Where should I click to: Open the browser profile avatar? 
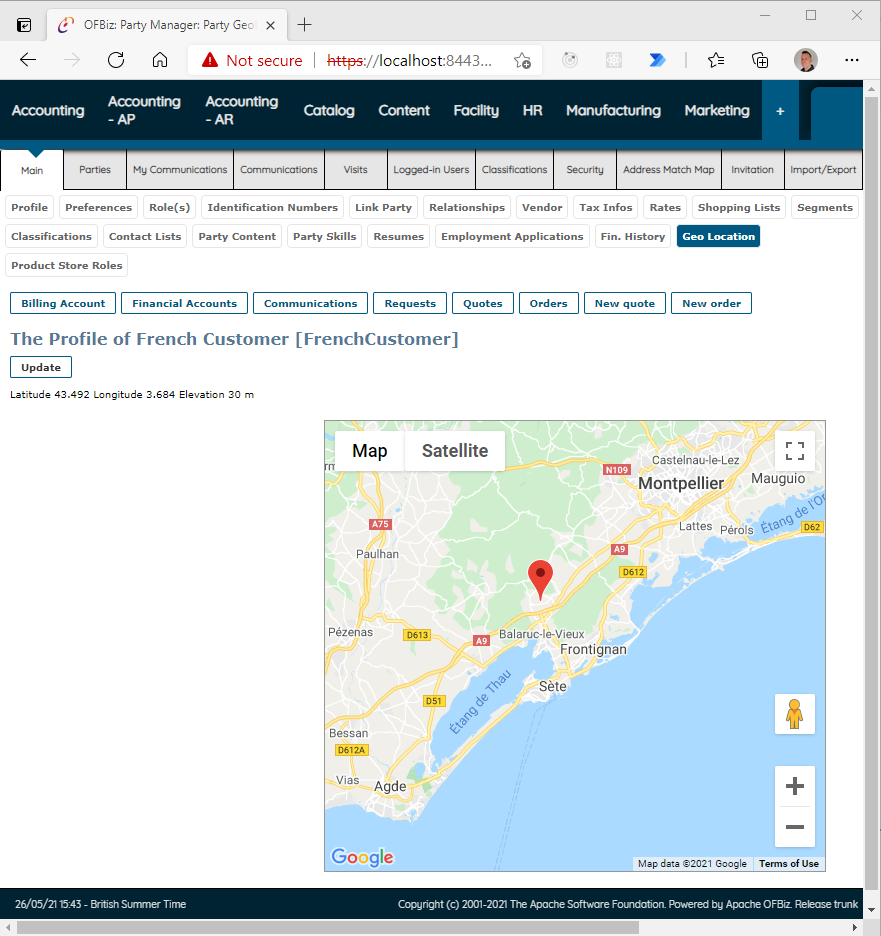(x=805, y=60)
